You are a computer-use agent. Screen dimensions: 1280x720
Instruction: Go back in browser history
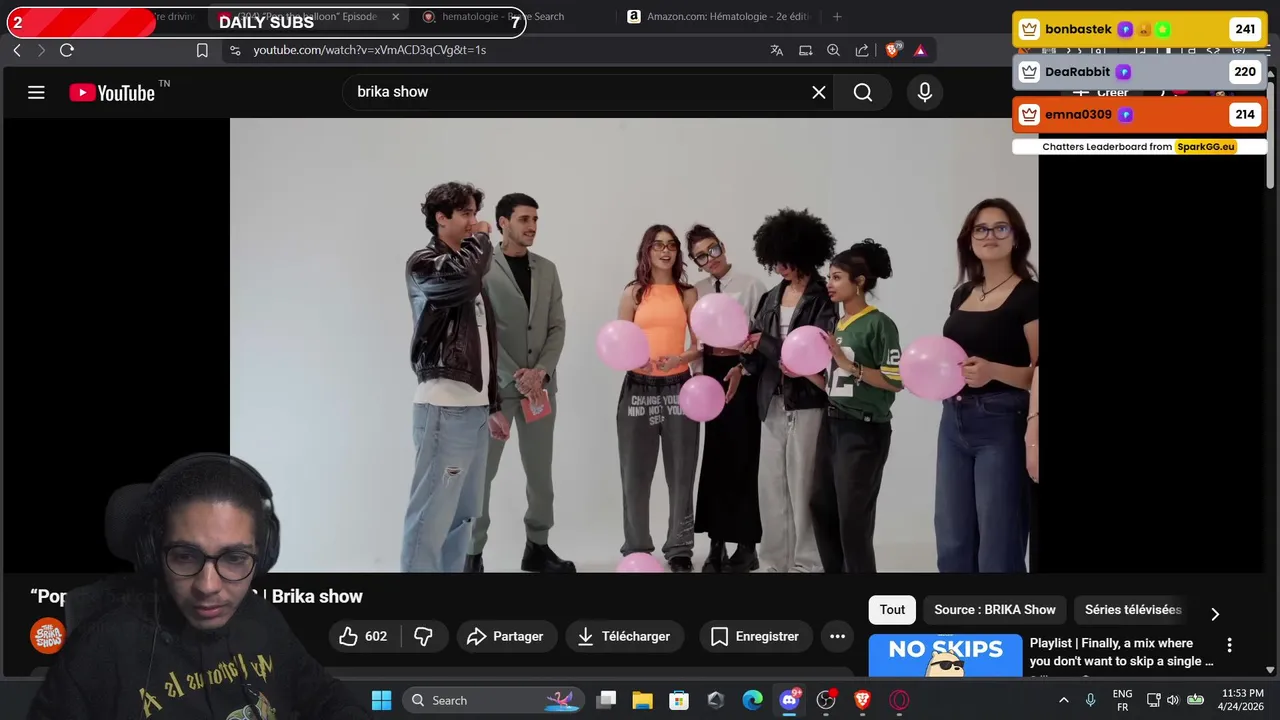(17, 50)
